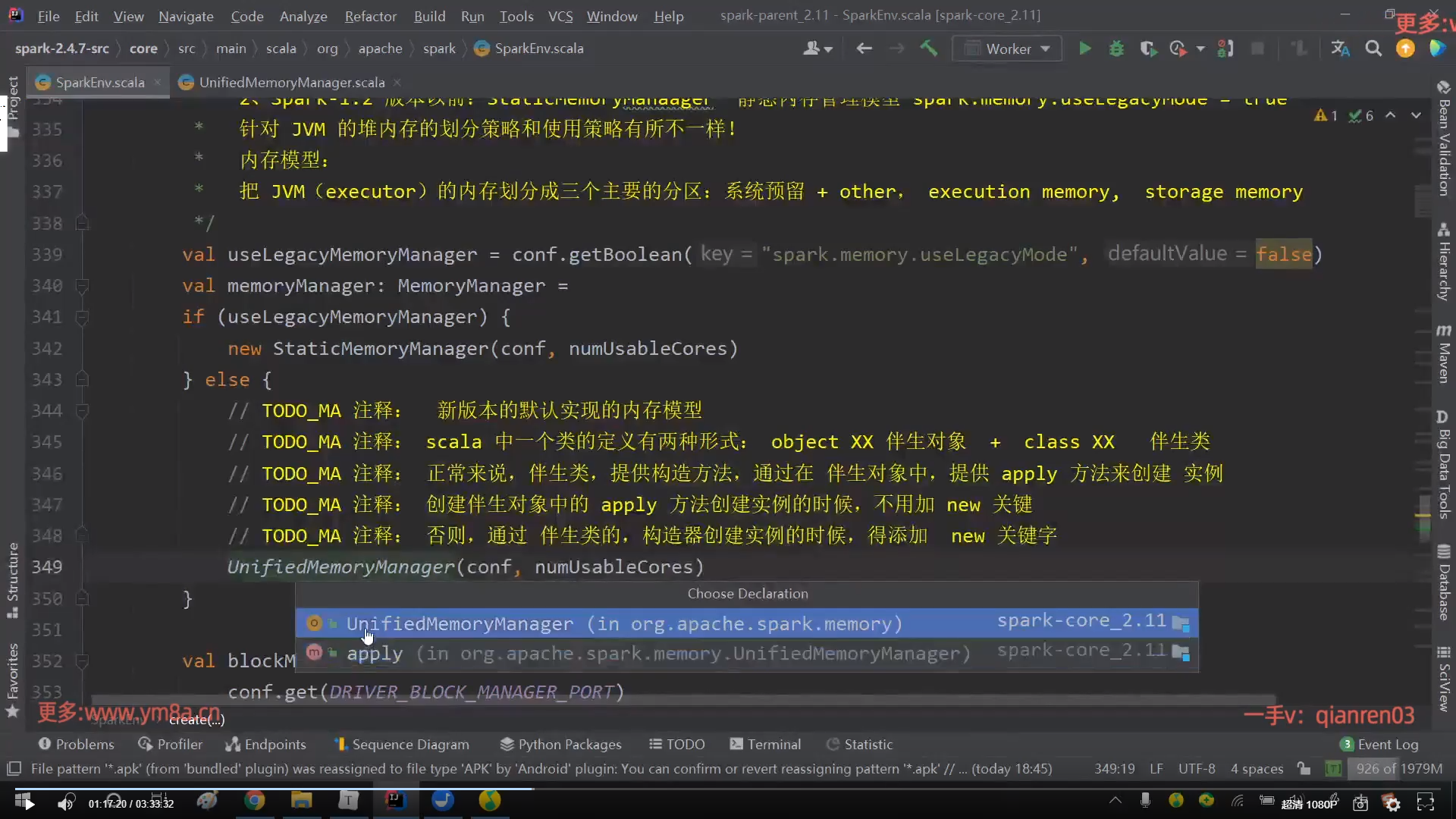
Task: Open the Terminal tool window
Action: (765, 744)
